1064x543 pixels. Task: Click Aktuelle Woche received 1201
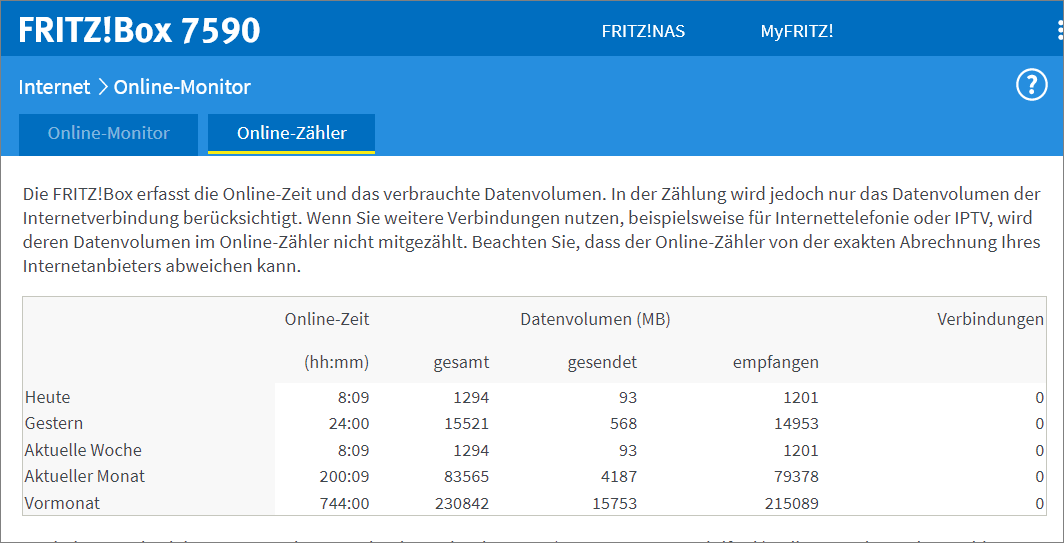pos(801,450)
